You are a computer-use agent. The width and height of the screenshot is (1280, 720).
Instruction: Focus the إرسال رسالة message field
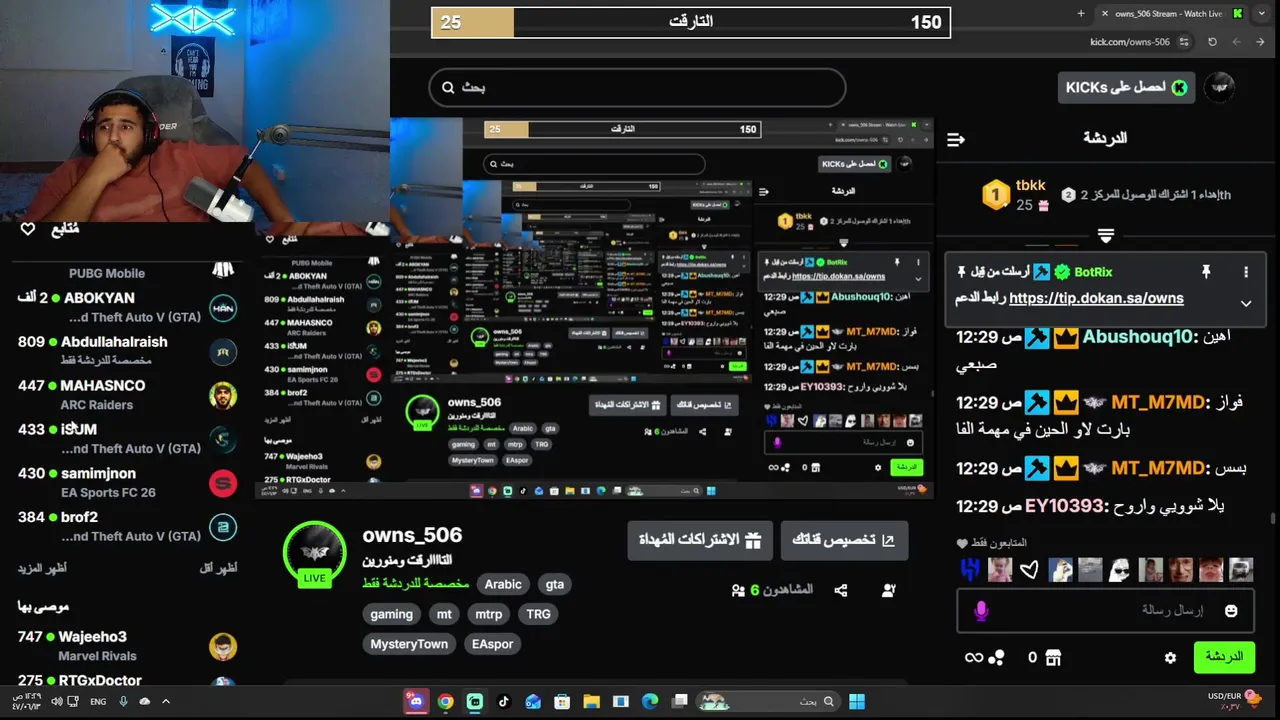pyautogui.click(x=1105, y=610)
